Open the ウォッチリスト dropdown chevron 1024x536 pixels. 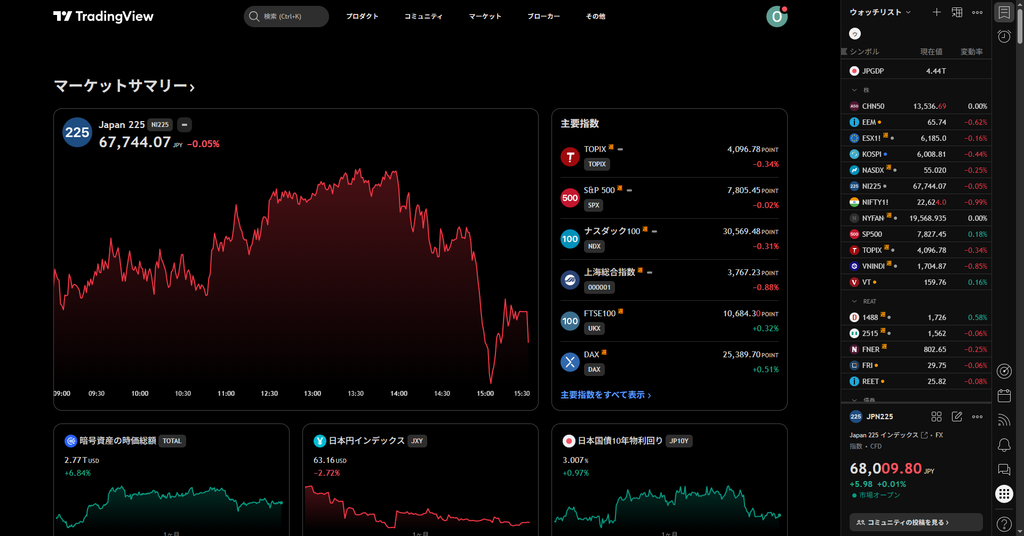pos(908,12)
